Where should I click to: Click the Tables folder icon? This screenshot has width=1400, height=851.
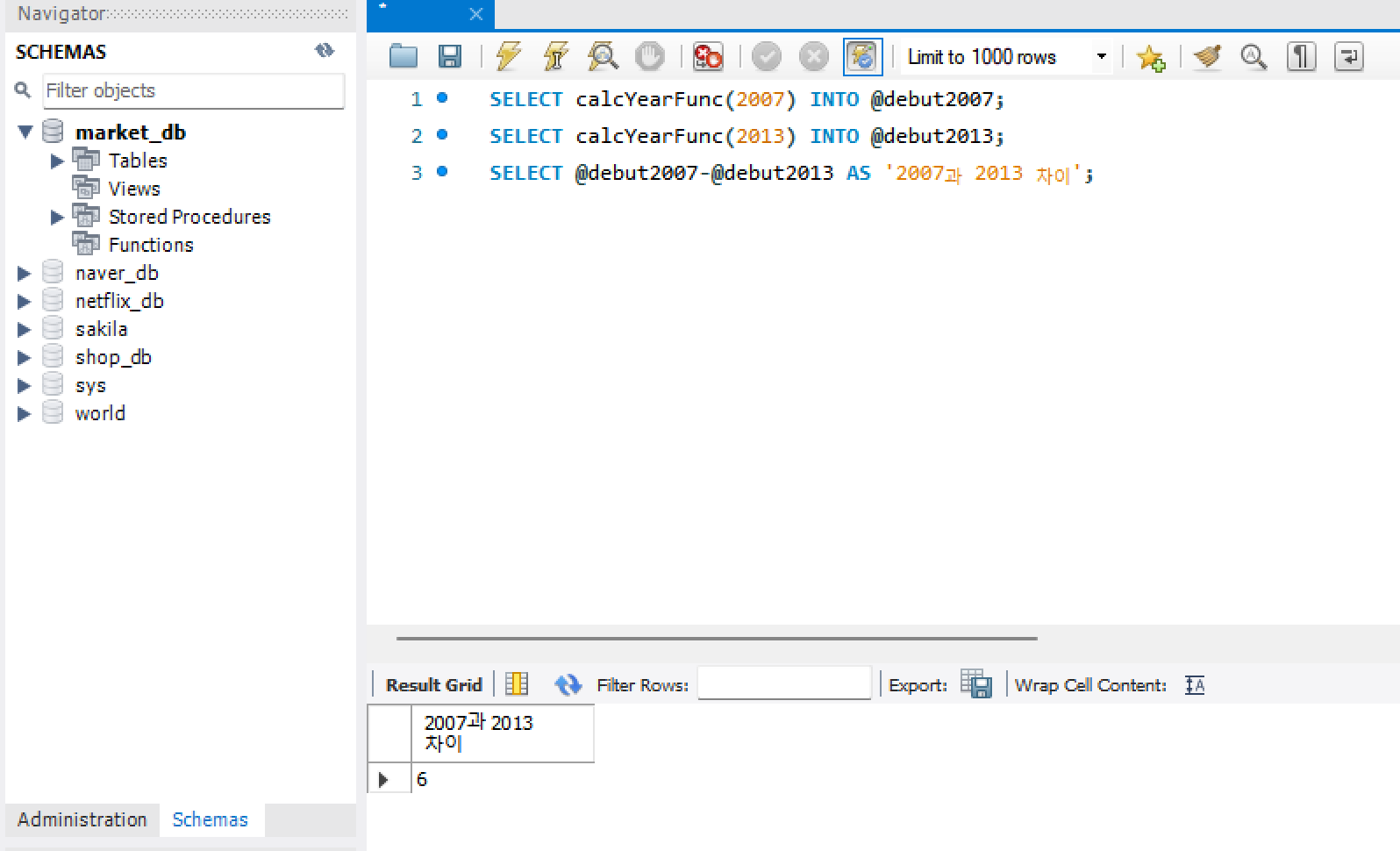click(86, 160)
